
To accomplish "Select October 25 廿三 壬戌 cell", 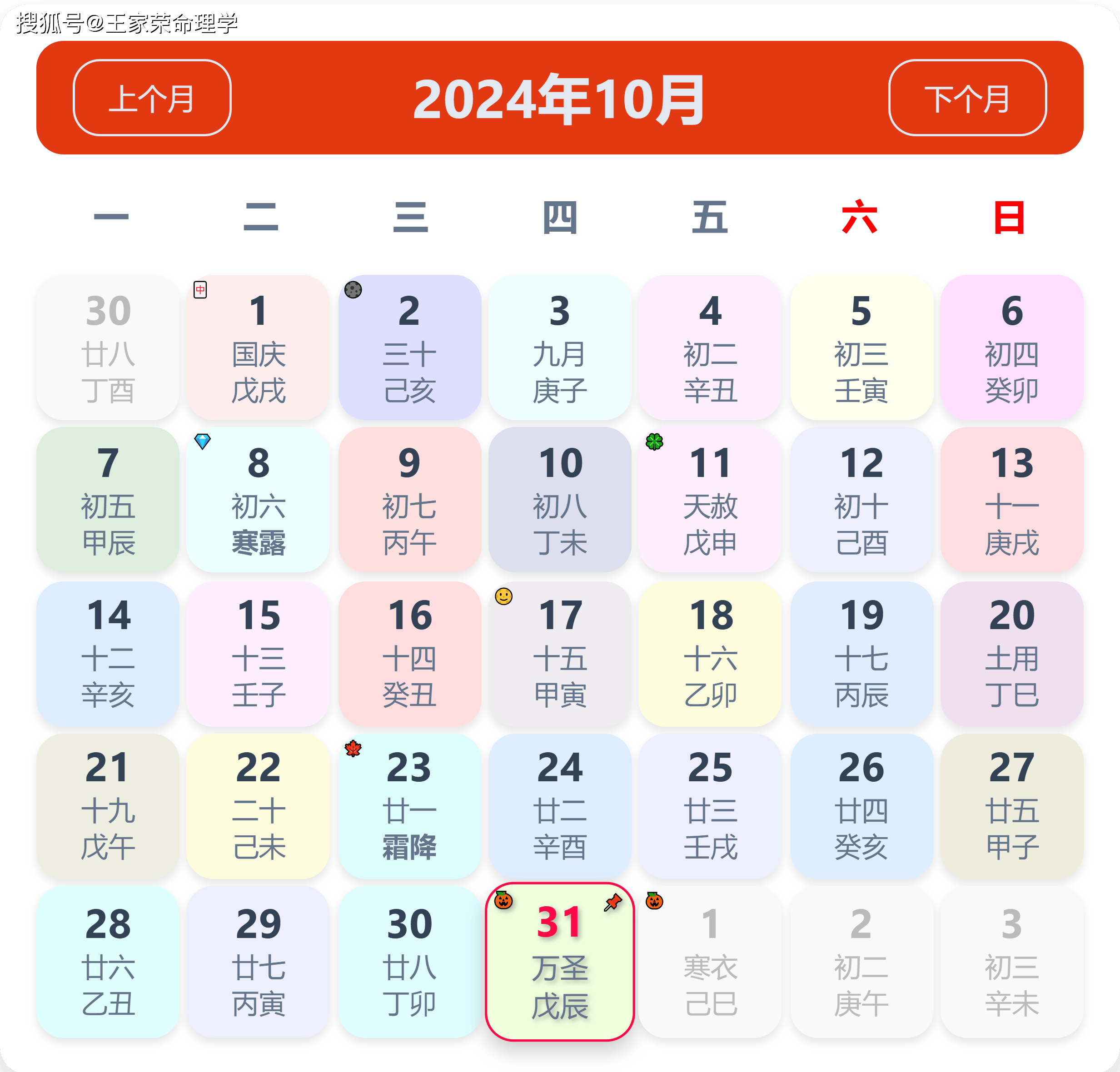I will [710, 806].
